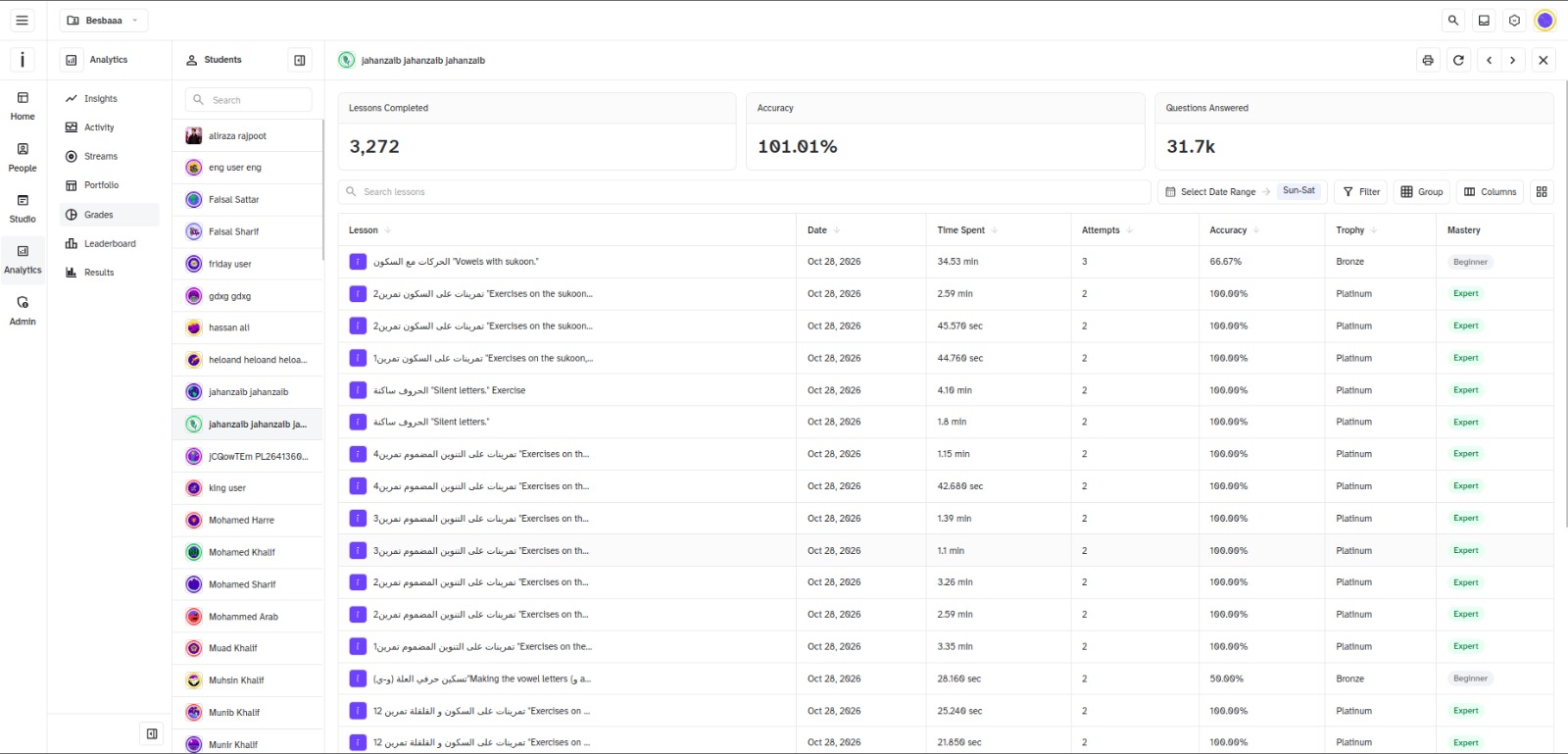Open Results section
The height and width of the screenshot is (754, 1568).
click(x=110, y=273)
